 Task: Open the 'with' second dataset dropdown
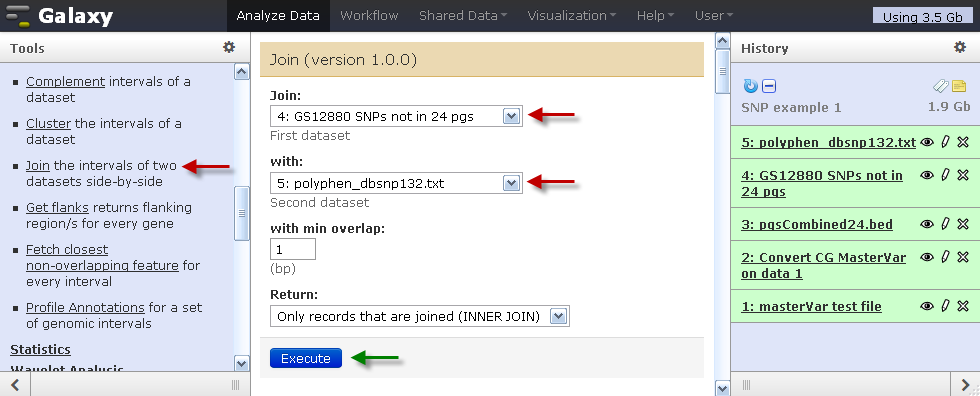tap(396, 184)
